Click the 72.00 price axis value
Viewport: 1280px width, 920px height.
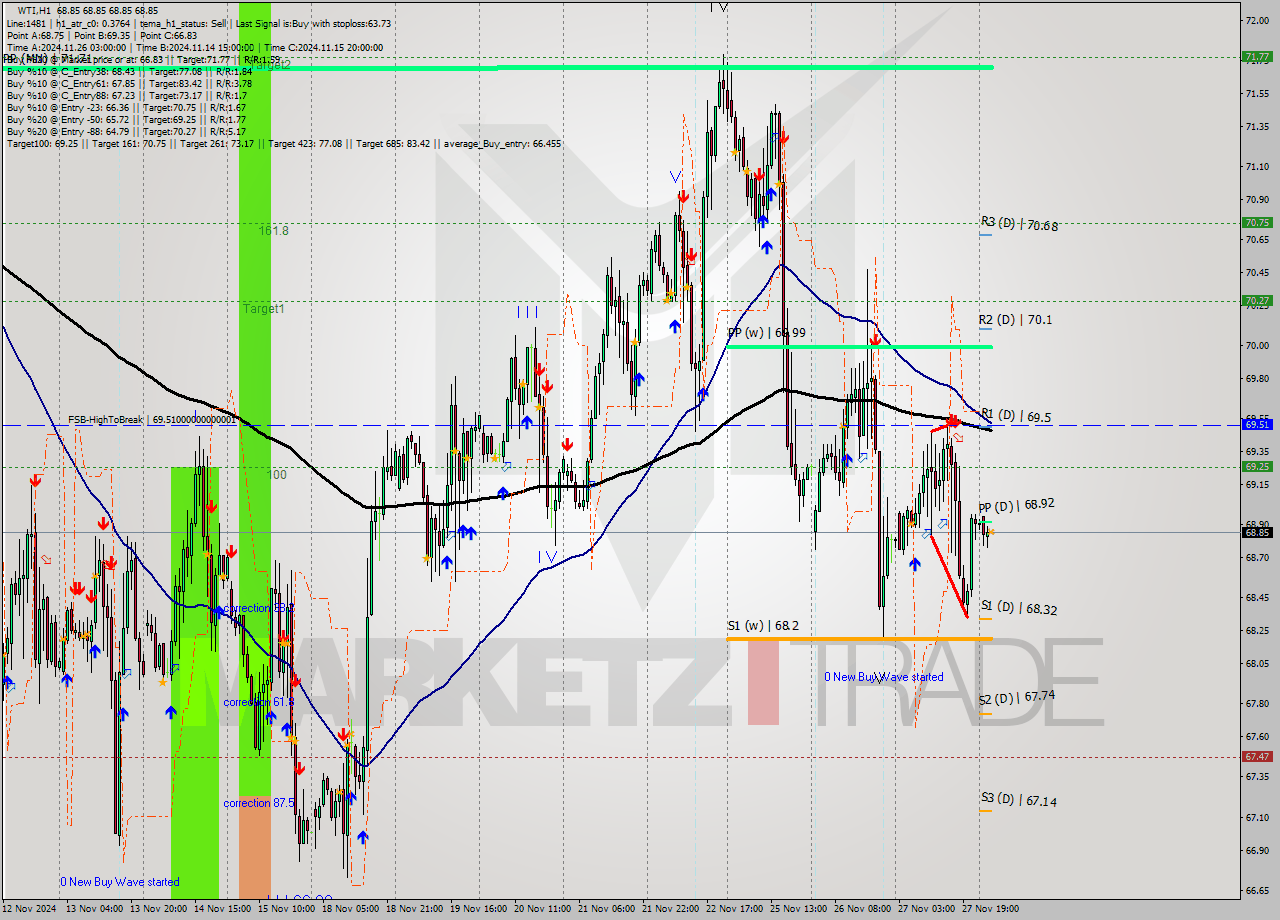pos(1256,20)
